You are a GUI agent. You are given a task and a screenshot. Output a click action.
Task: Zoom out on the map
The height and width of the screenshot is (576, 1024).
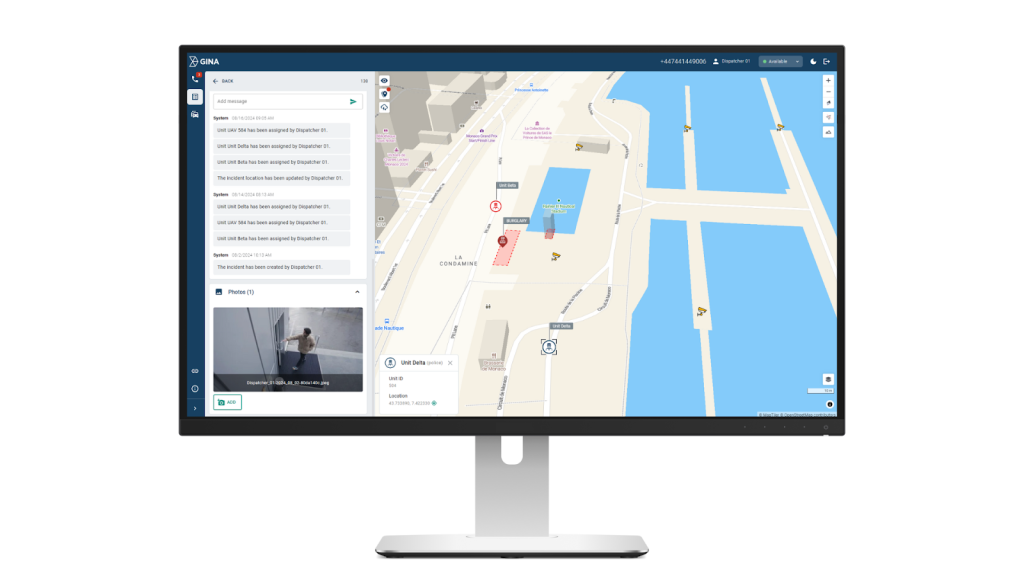[828, 92]
